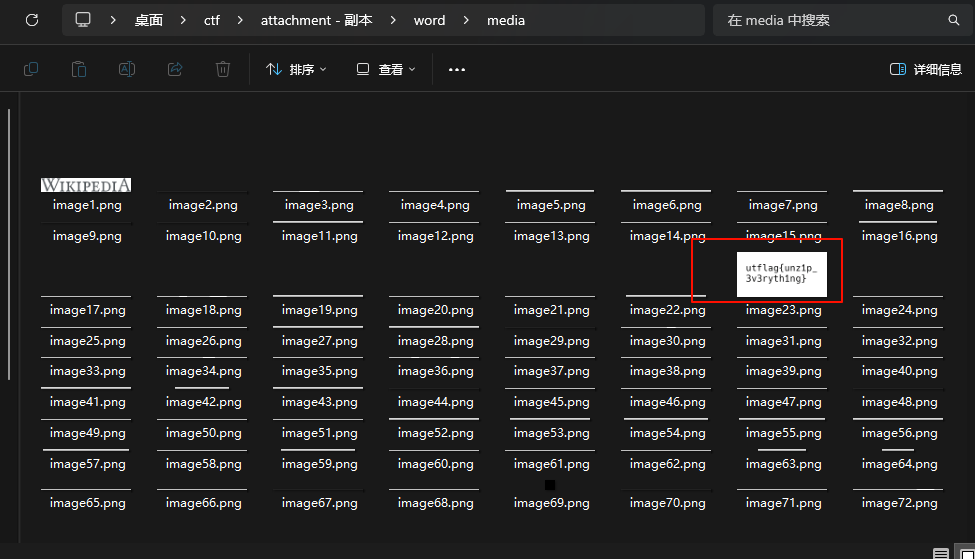This screenshot has height=559, width=975.
Task: Expand chevron after attachment - 副本
Action: (393, 20)
